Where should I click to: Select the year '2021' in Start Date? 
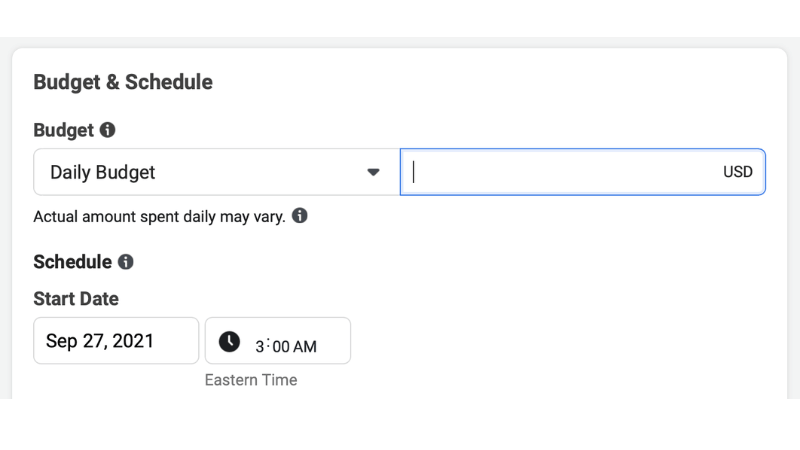tap(134, 341)
